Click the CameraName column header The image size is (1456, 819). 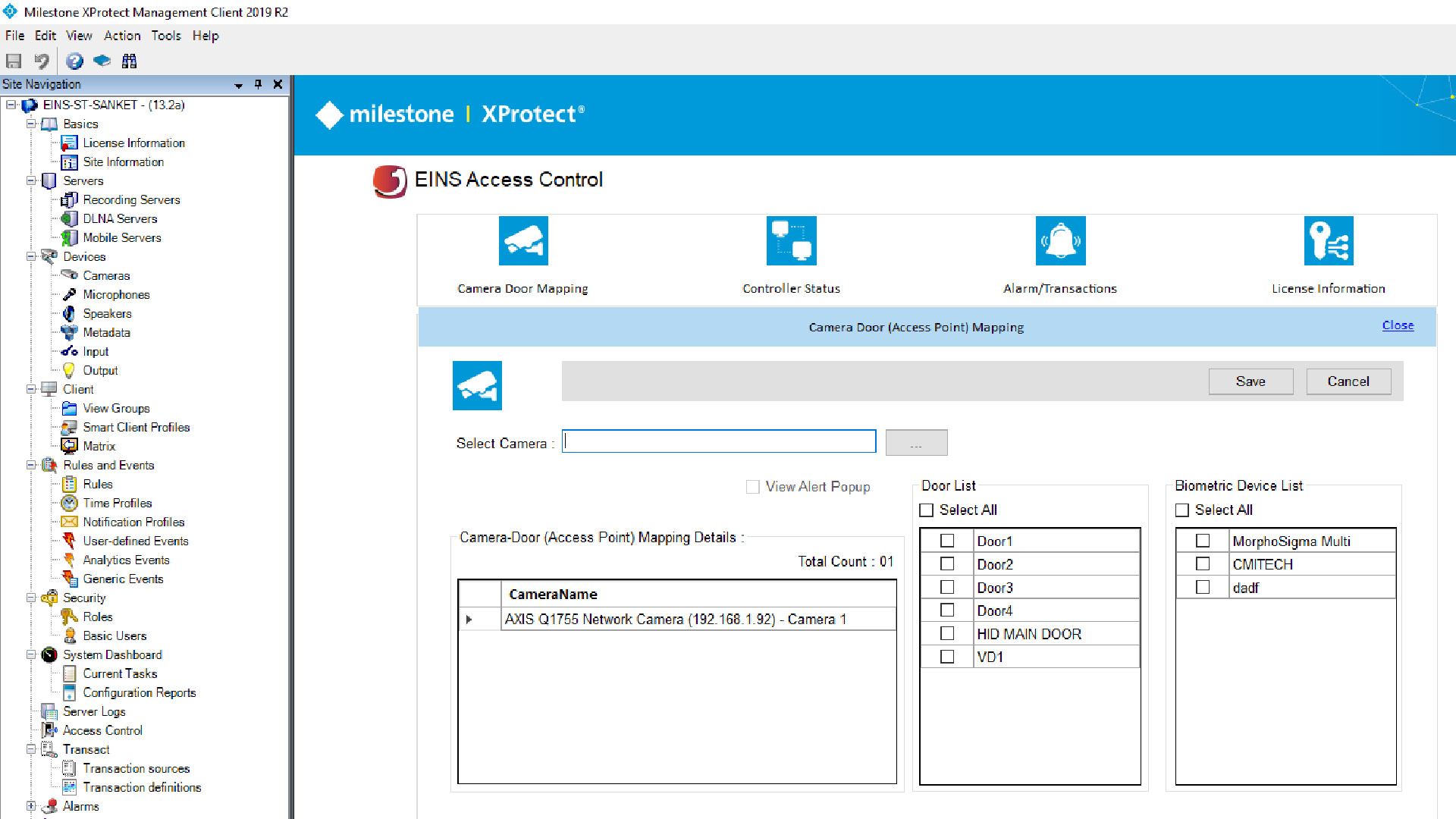[x=698, y=595]
